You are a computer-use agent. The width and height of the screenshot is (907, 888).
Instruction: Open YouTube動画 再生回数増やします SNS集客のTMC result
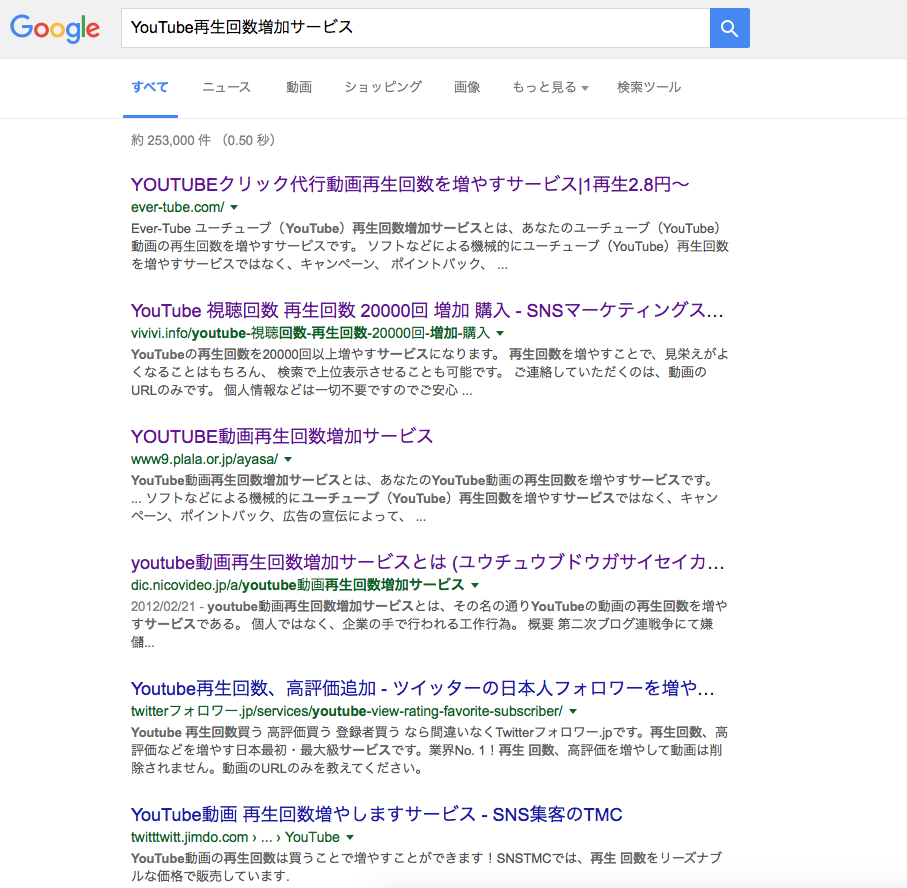377,815
